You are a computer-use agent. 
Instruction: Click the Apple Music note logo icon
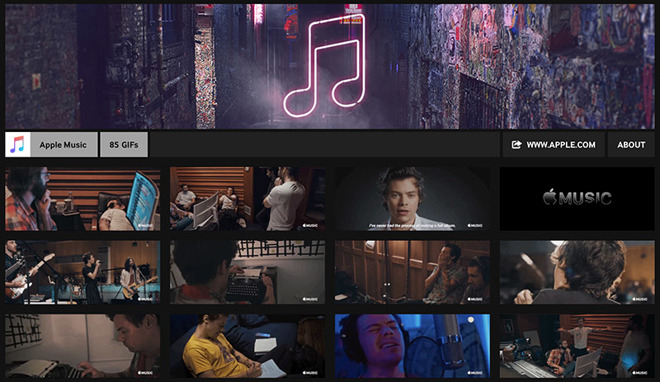point(18,144)
